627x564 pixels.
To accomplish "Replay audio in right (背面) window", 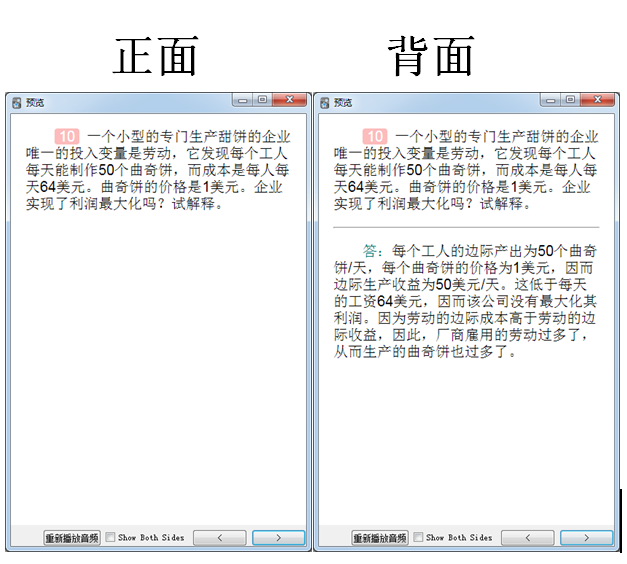I will [380, 538].
